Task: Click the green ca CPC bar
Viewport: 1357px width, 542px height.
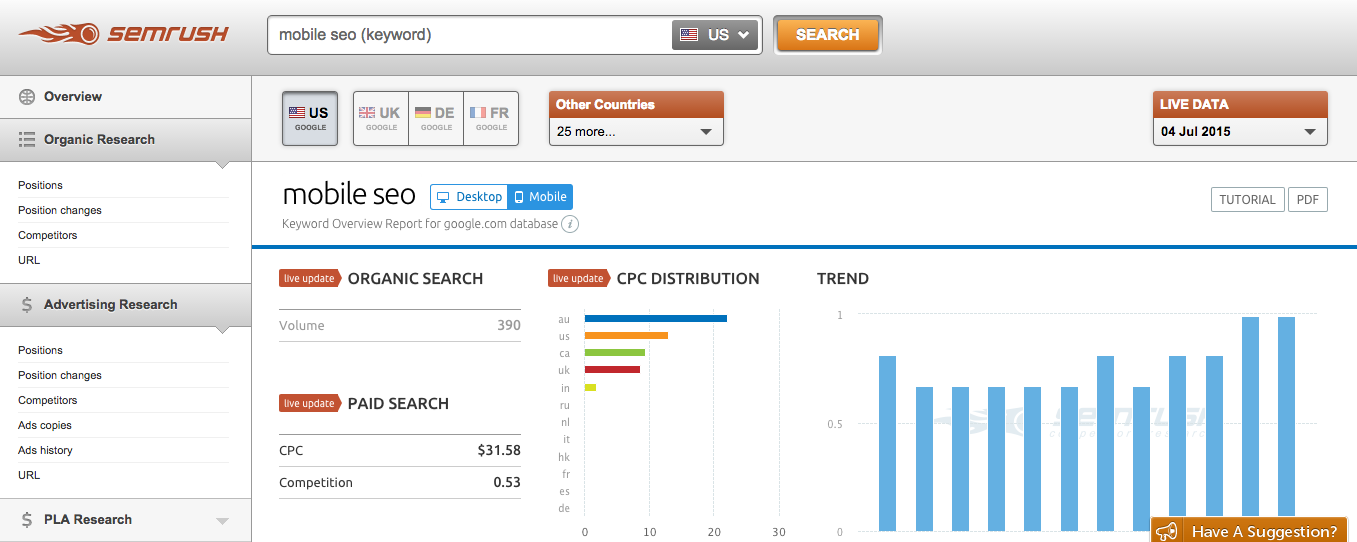Action: tap(615, 353)
